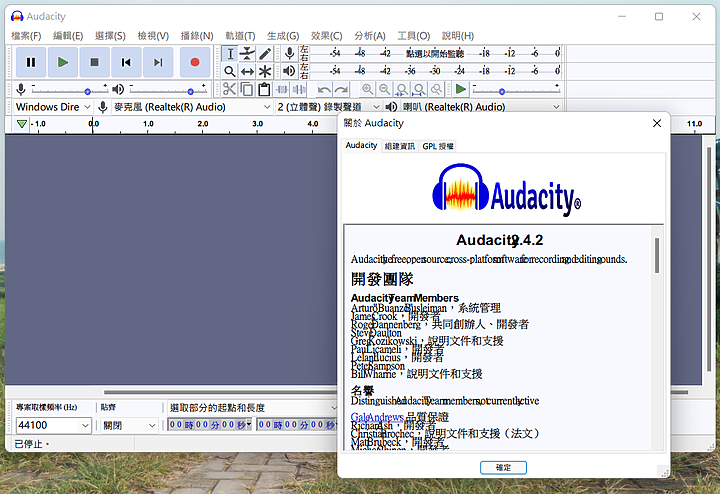This screenshot has width=720, height=494.
Task: Click the Stop transport button
Action: pos(94,62)
